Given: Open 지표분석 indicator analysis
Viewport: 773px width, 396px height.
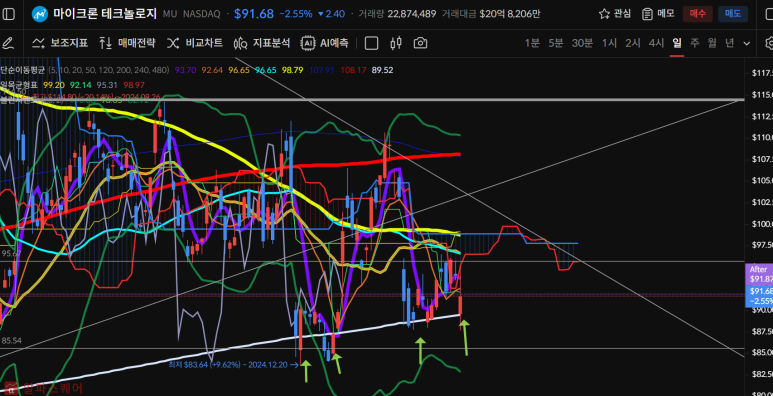Looking at the screenshot, I should [262, 43].
